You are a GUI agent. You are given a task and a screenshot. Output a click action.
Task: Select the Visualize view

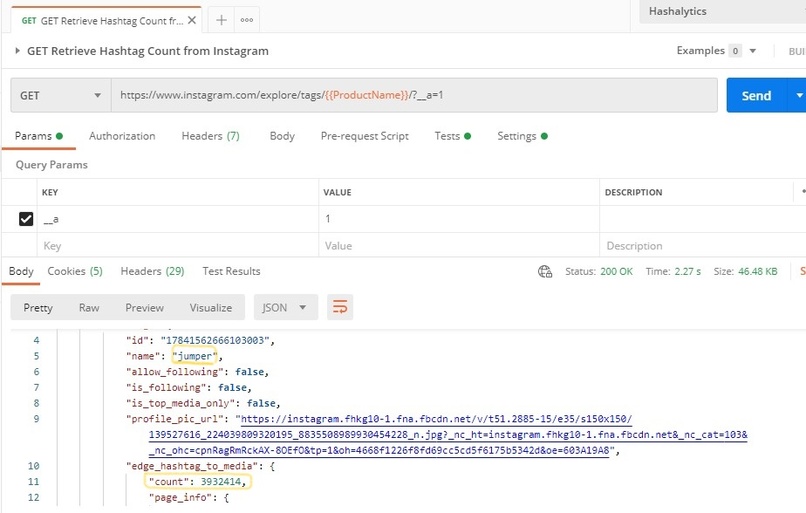[211, 307]
